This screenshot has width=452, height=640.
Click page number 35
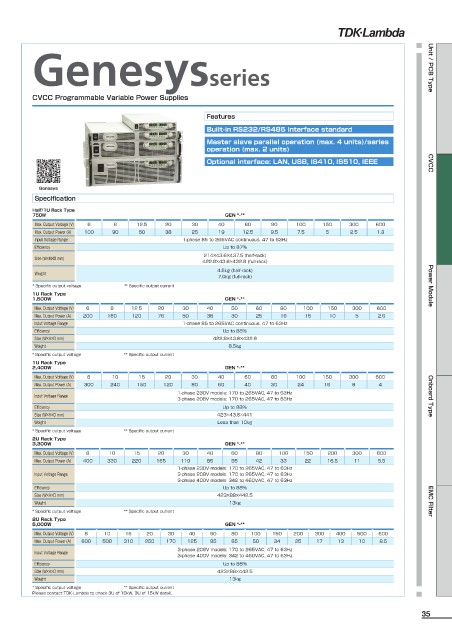click(x=426, y=614)
